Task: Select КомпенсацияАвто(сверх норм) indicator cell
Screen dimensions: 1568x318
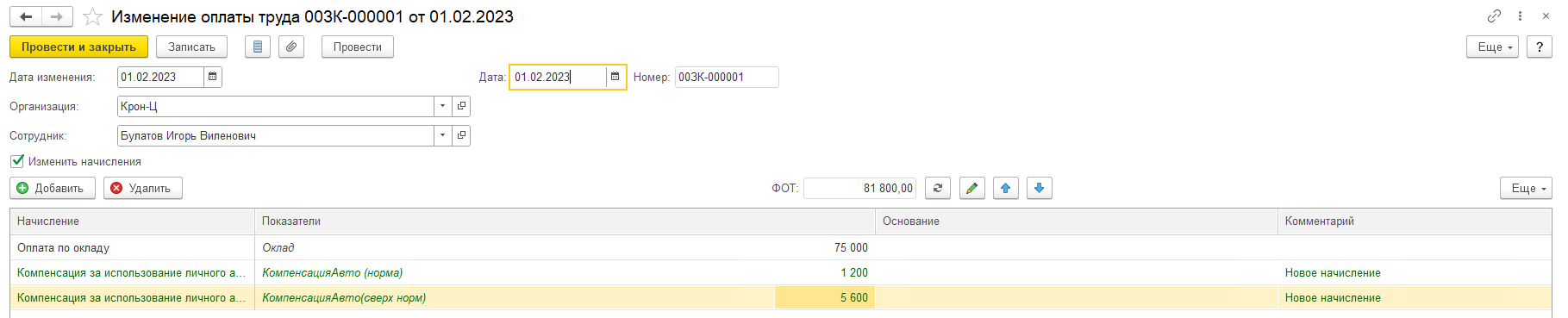Action: (515, 297)
